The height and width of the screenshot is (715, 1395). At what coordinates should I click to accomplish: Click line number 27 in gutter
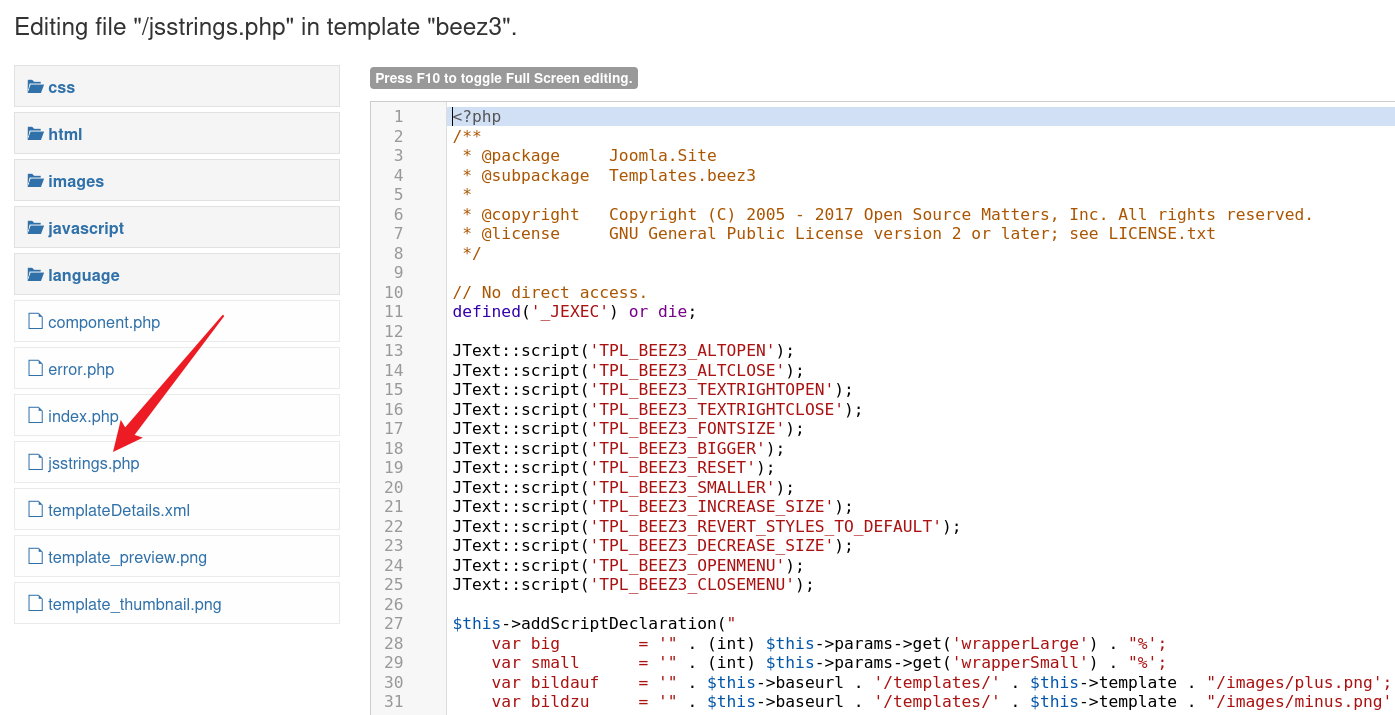(x=393, y=623)
